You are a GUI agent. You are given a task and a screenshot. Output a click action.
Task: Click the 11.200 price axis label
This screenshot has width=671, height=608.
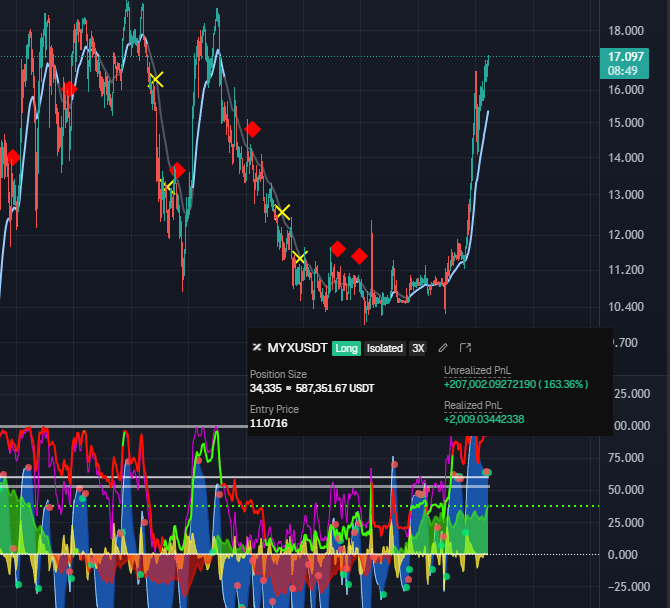coord(626,270)
